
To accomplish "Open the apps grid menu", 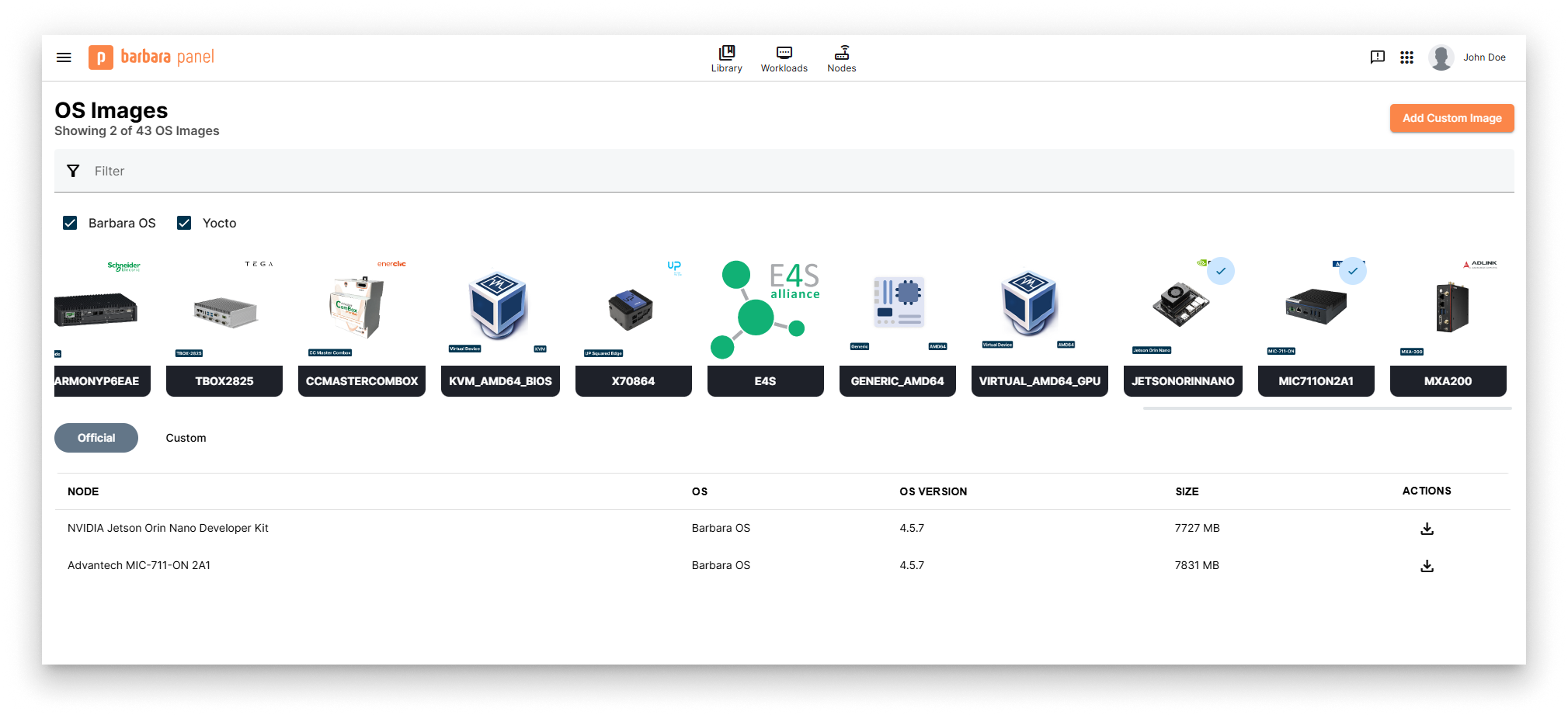I will (x=1406, y=57).
